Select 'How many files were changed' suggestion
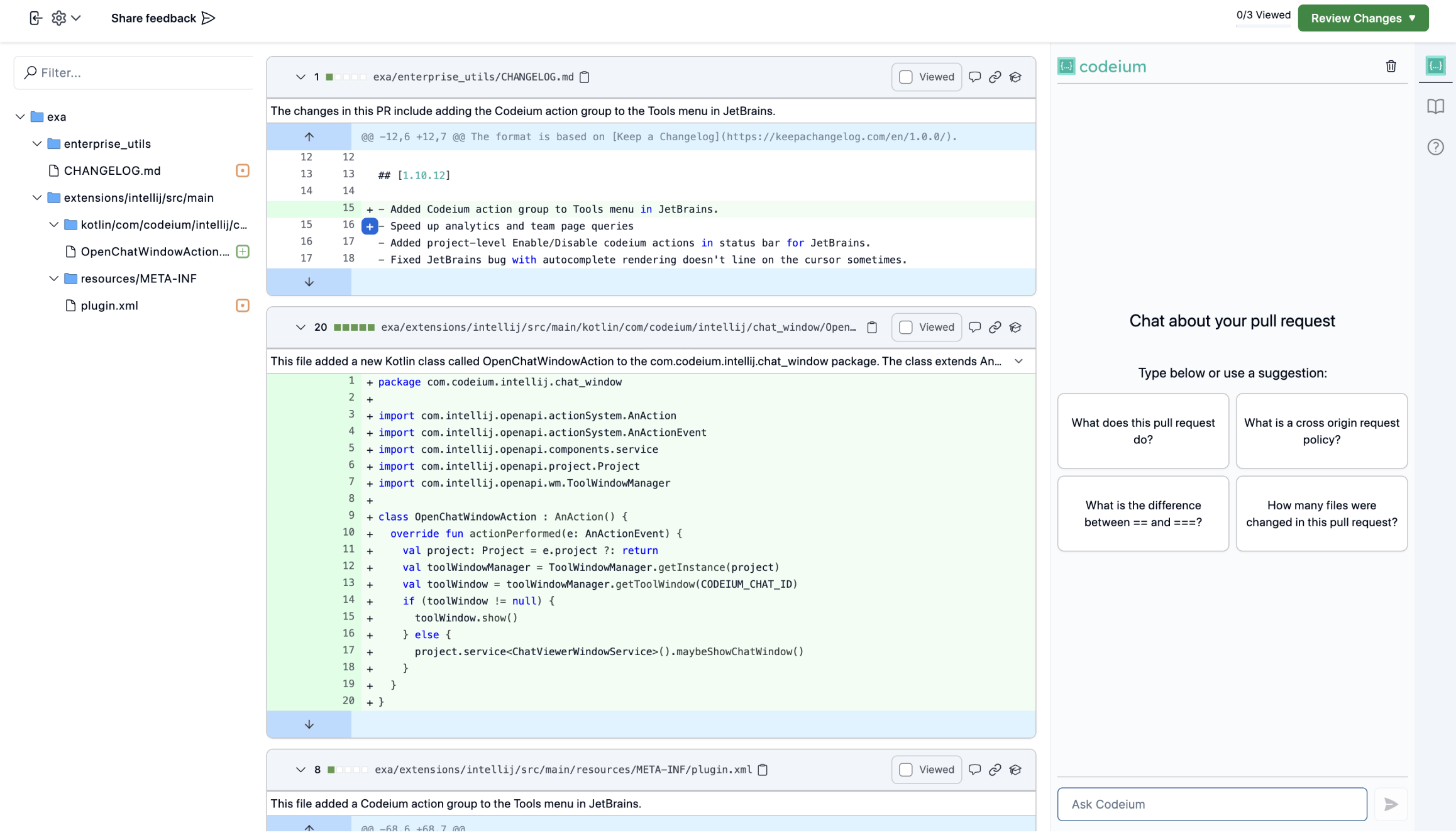 [1322, 514]
